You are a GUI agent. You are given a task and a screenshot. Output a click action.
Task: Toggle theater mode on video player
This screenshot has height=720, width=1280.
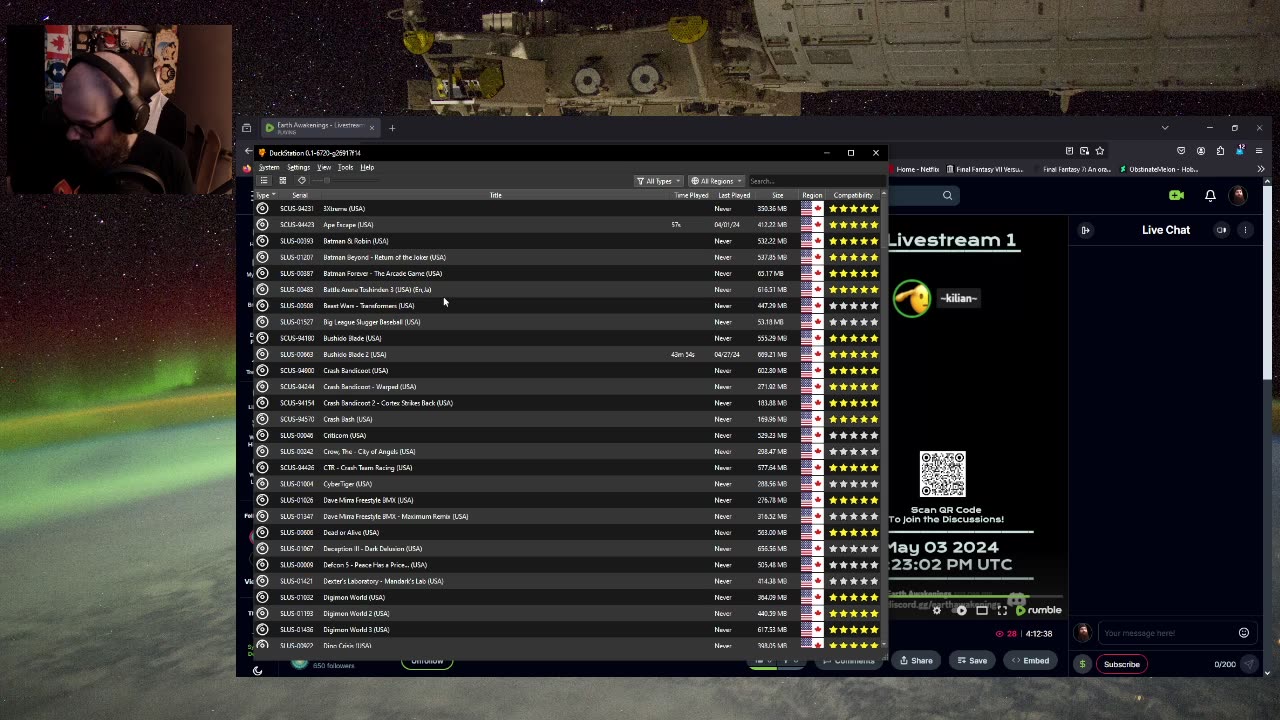pos(982,610)
